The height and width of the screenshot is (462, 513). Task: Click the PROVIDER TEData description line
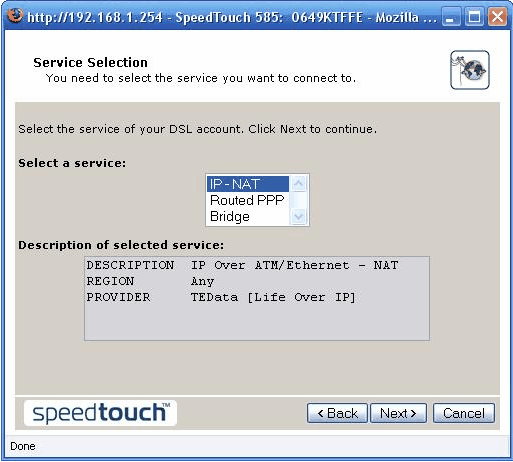[x=221, y=297]
